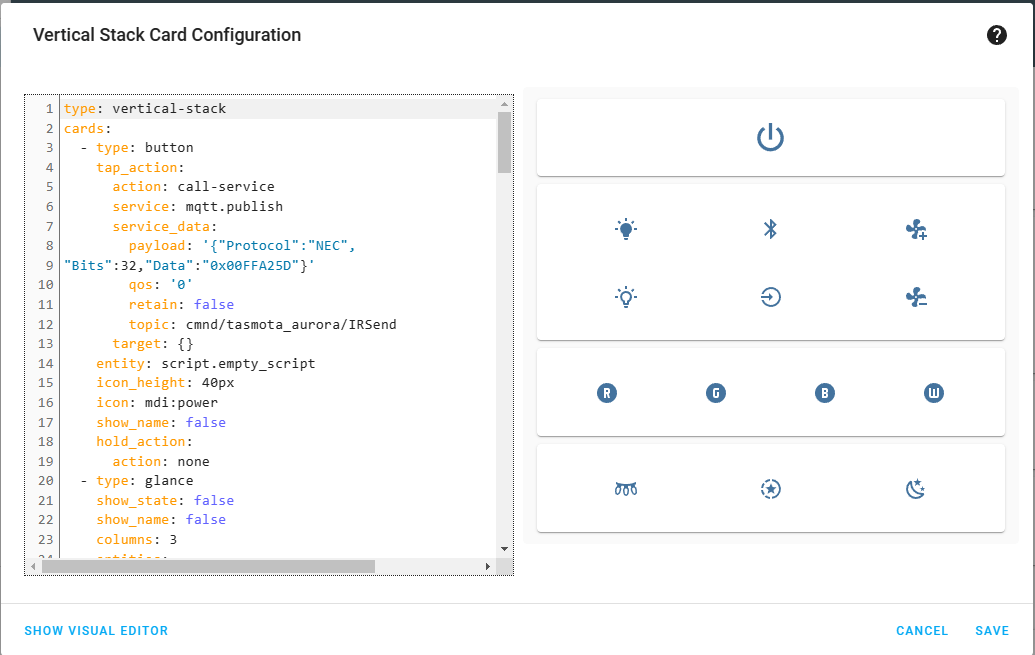Open the help question mark icon
Screen dimensions: 1035x655
pyautogui.click(x=996, y=36)
